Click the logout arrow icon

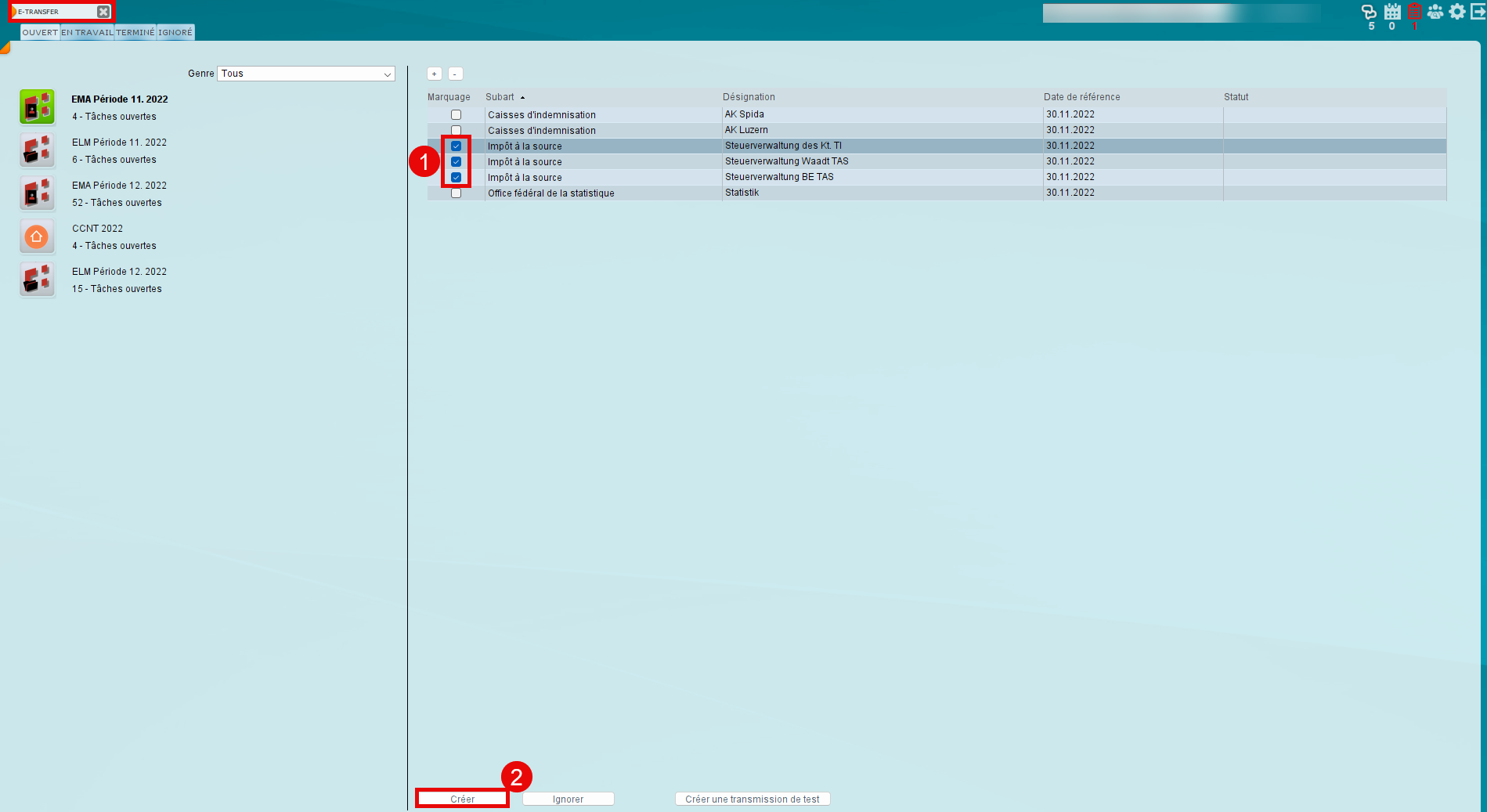pyautogui.click(x=1478, y=12)
